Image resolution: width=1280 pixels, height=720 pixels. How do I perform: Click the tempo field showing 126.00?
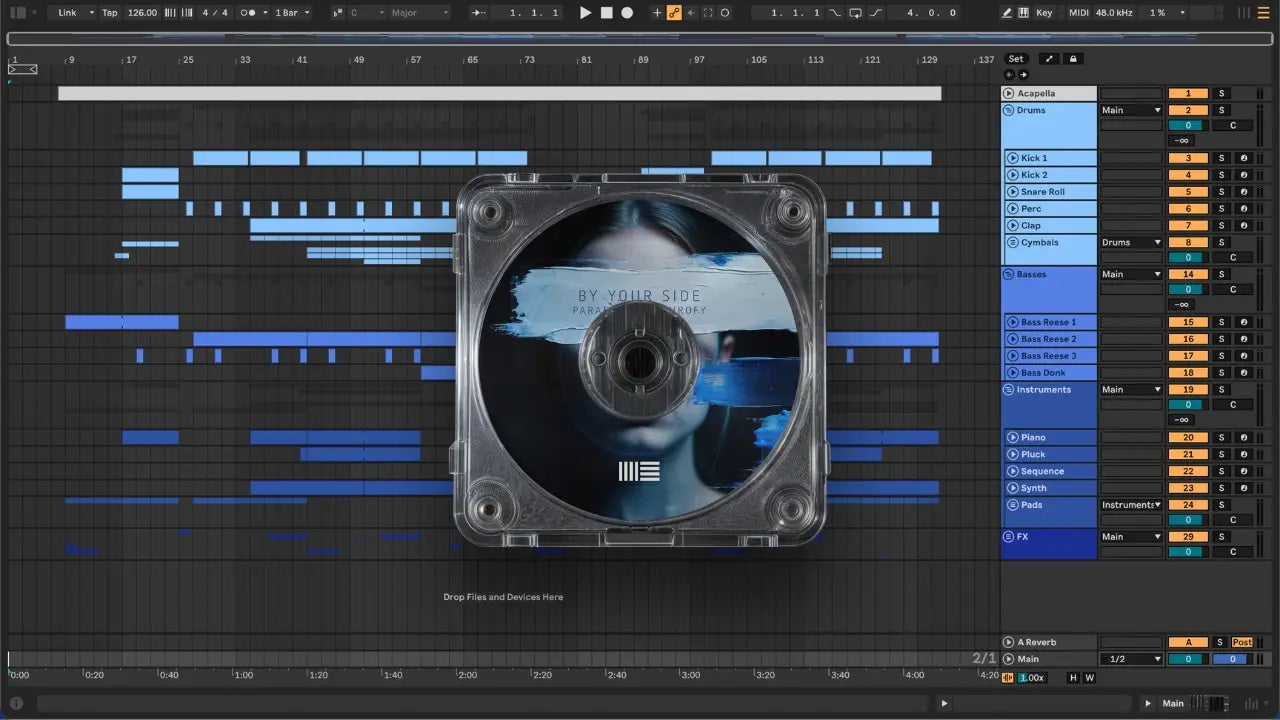click(x=142, y=13)
